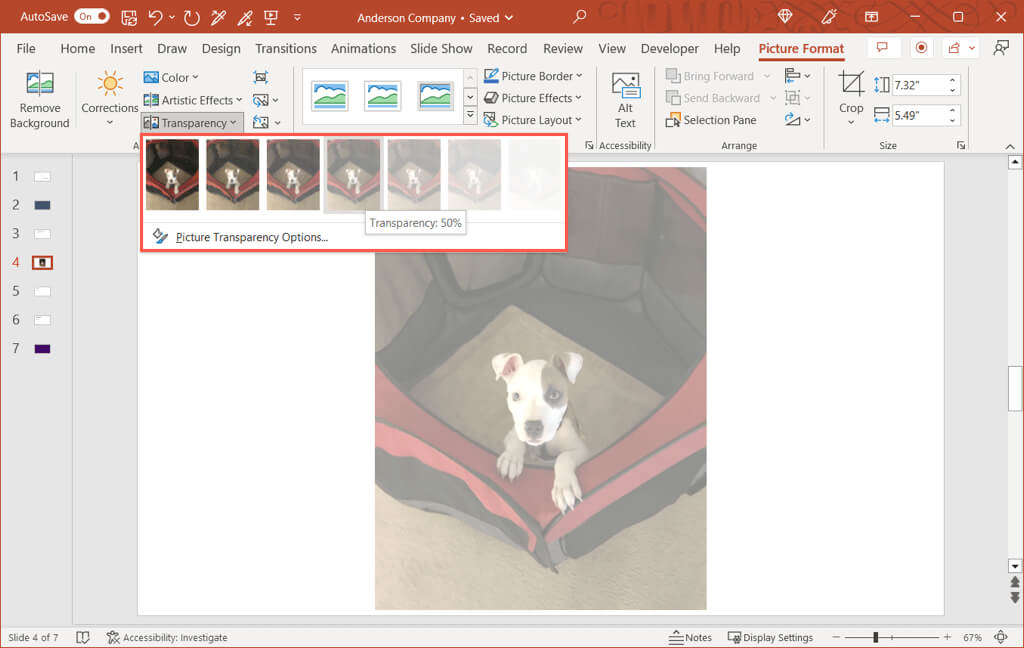
Task: Open Ribbon Display Options icon
Action: [871, 17]
